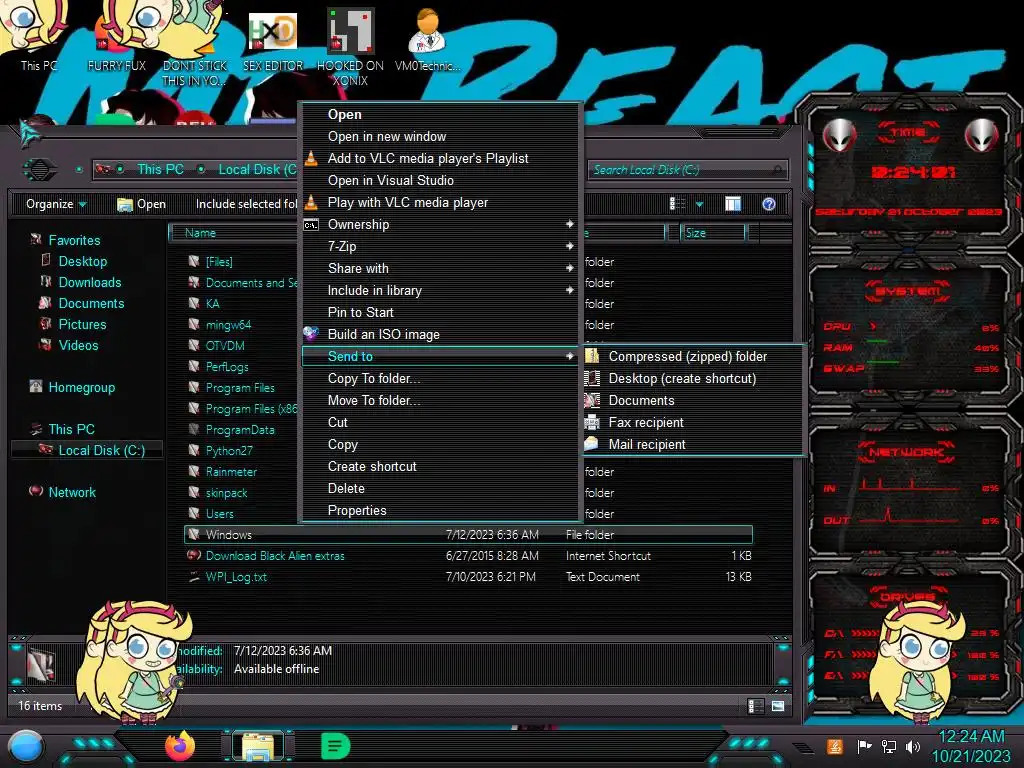1024x768 pixels.
Task: Open the volume speaker tray icon
Action: tap(913, 746)
